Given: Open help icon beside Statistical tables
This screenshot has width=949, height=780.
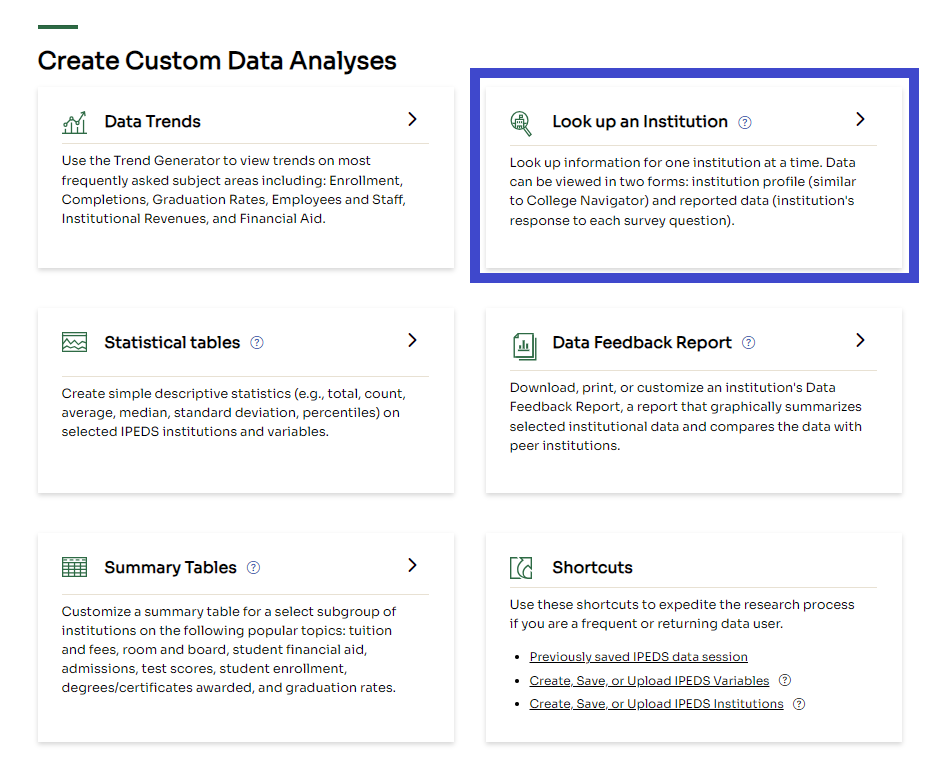Looking at the screenshot, I should tap(257, 342).
